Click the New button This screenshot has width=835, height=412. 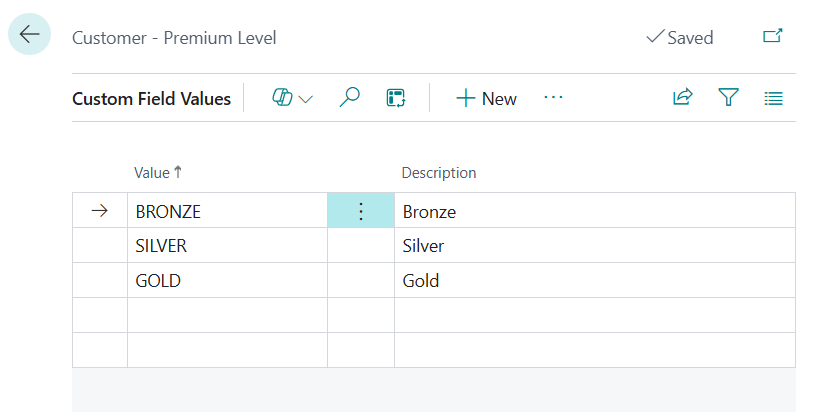point(486,98)
